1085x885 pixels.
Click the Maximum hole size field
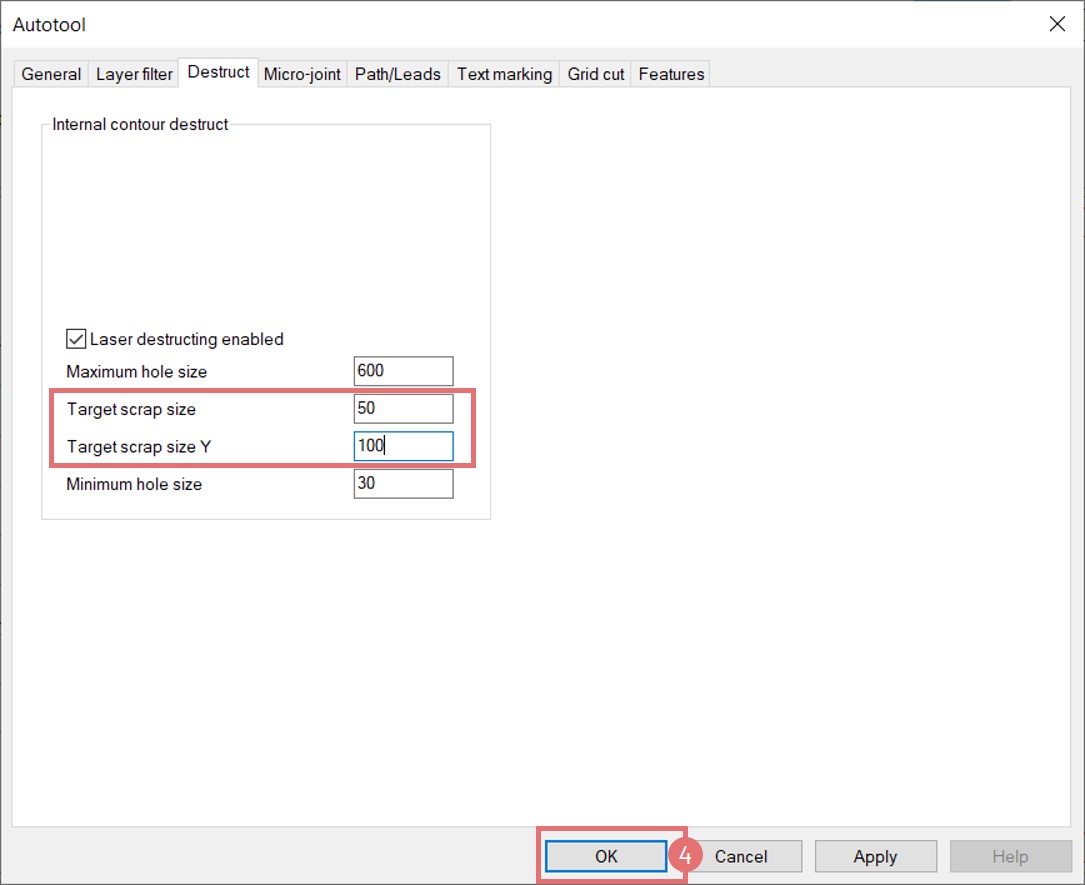(403, 371)
